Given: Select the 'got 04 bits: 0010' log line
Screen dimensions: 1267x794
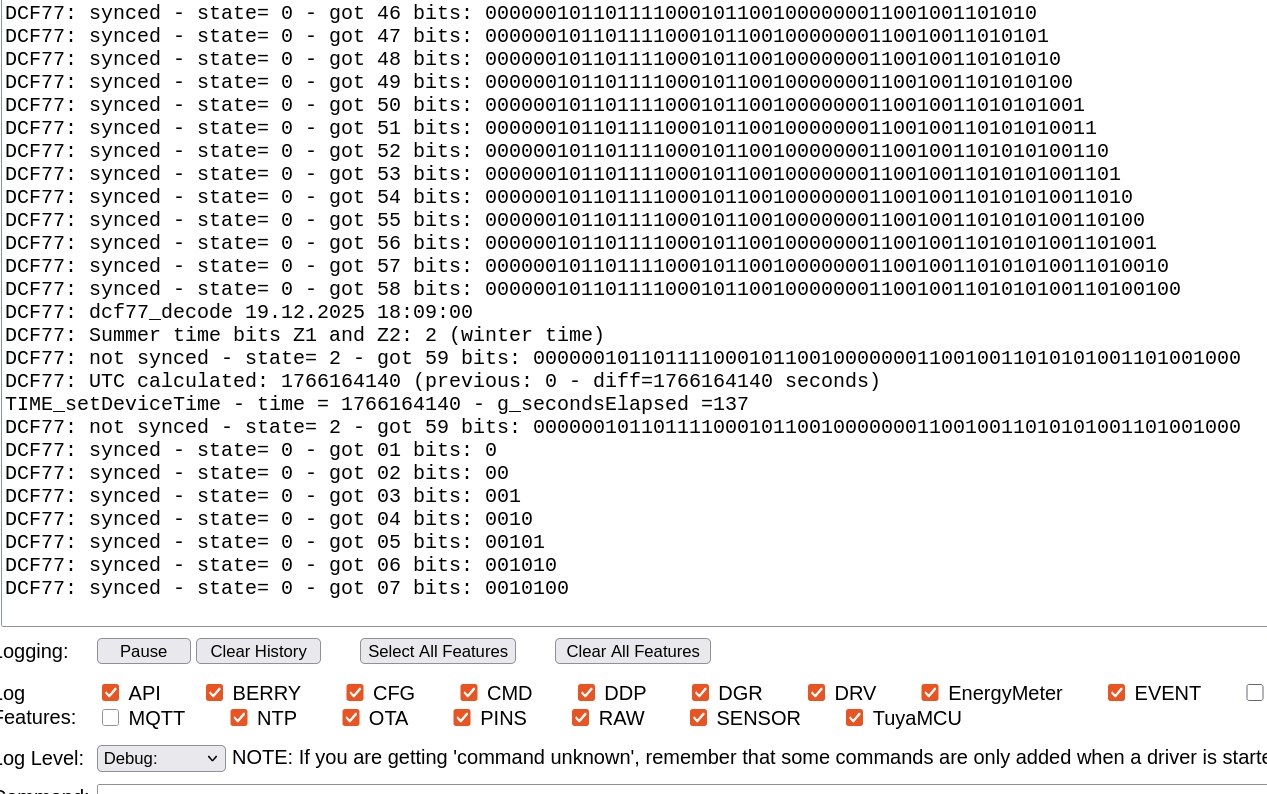Looking at the screenshot, I should [269, 519].
